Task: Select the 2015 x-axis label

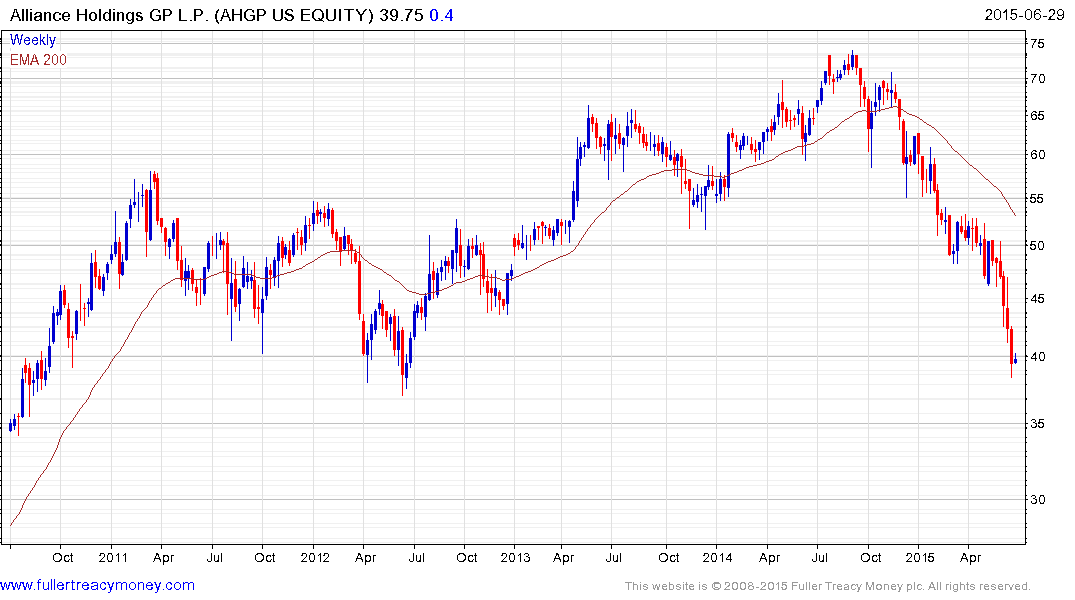Action: click(x=919, y=557)
